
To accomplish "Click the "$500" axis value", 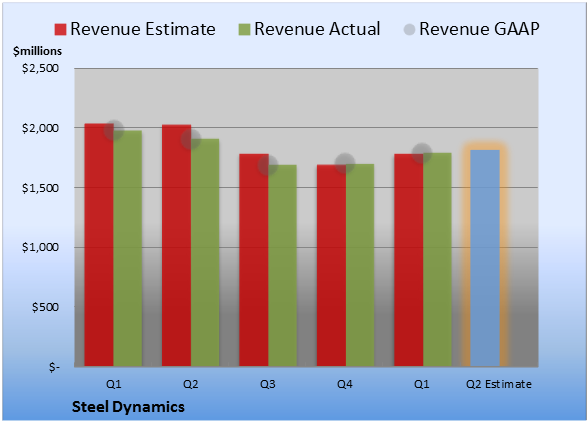I will pyautogui.click(x=45, y=307).
